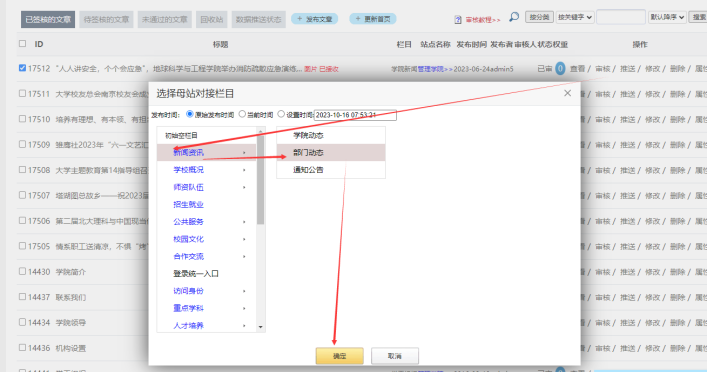Click the scrollbar down arrow in column list
This screenshot has width=707, height=372.
pos(260,327)
